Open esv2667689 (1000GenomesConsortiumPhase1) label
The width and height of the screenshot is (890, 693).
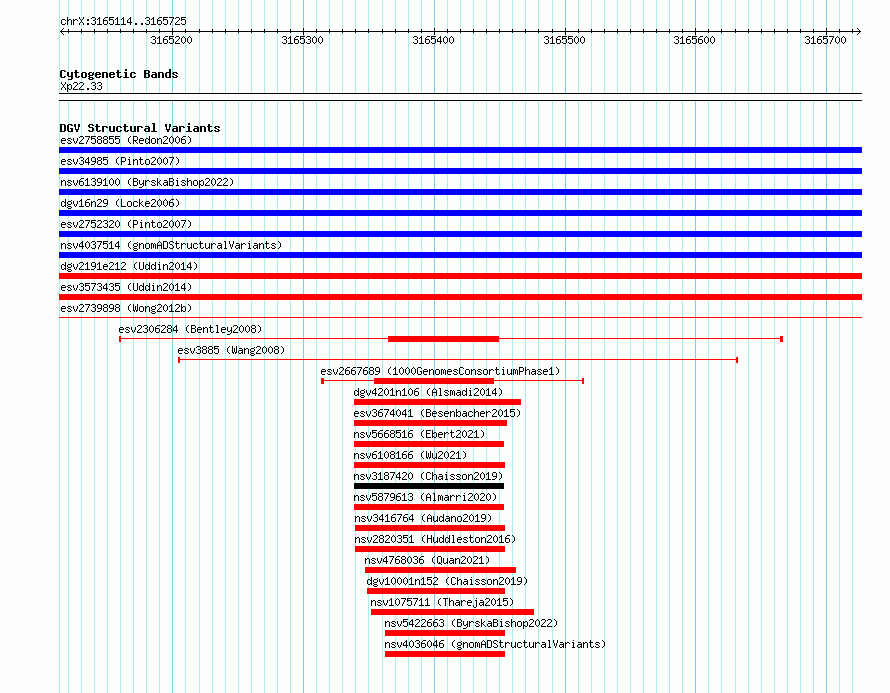(440, 371)
